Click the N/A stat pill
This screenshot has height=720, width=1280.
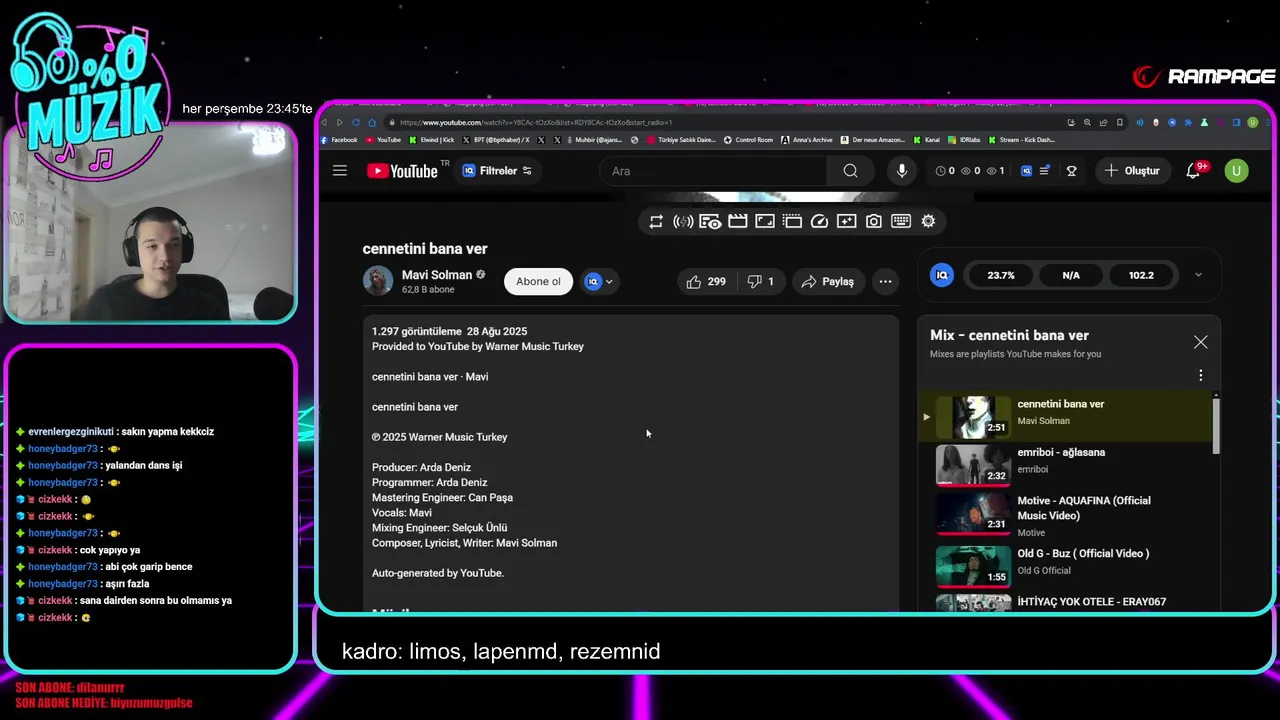click(1071, 275)
